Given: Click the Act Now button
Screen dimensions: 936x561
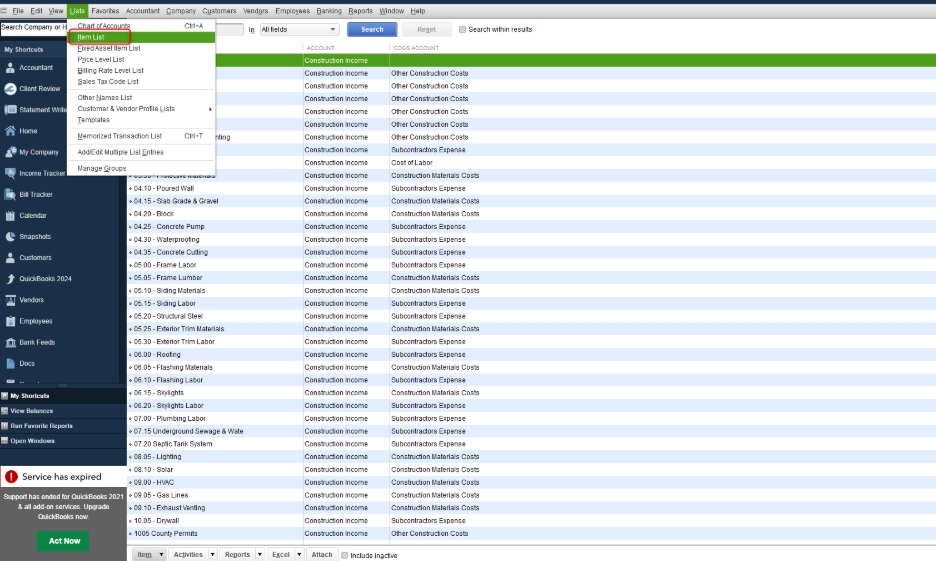Looking at the screenshot, I should 64,541.
